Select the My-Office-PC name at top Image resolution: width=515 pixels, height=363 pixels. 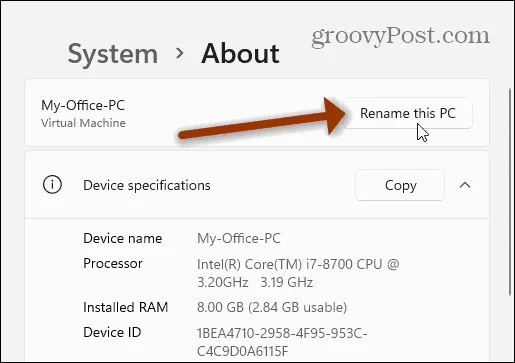point(83,105)
